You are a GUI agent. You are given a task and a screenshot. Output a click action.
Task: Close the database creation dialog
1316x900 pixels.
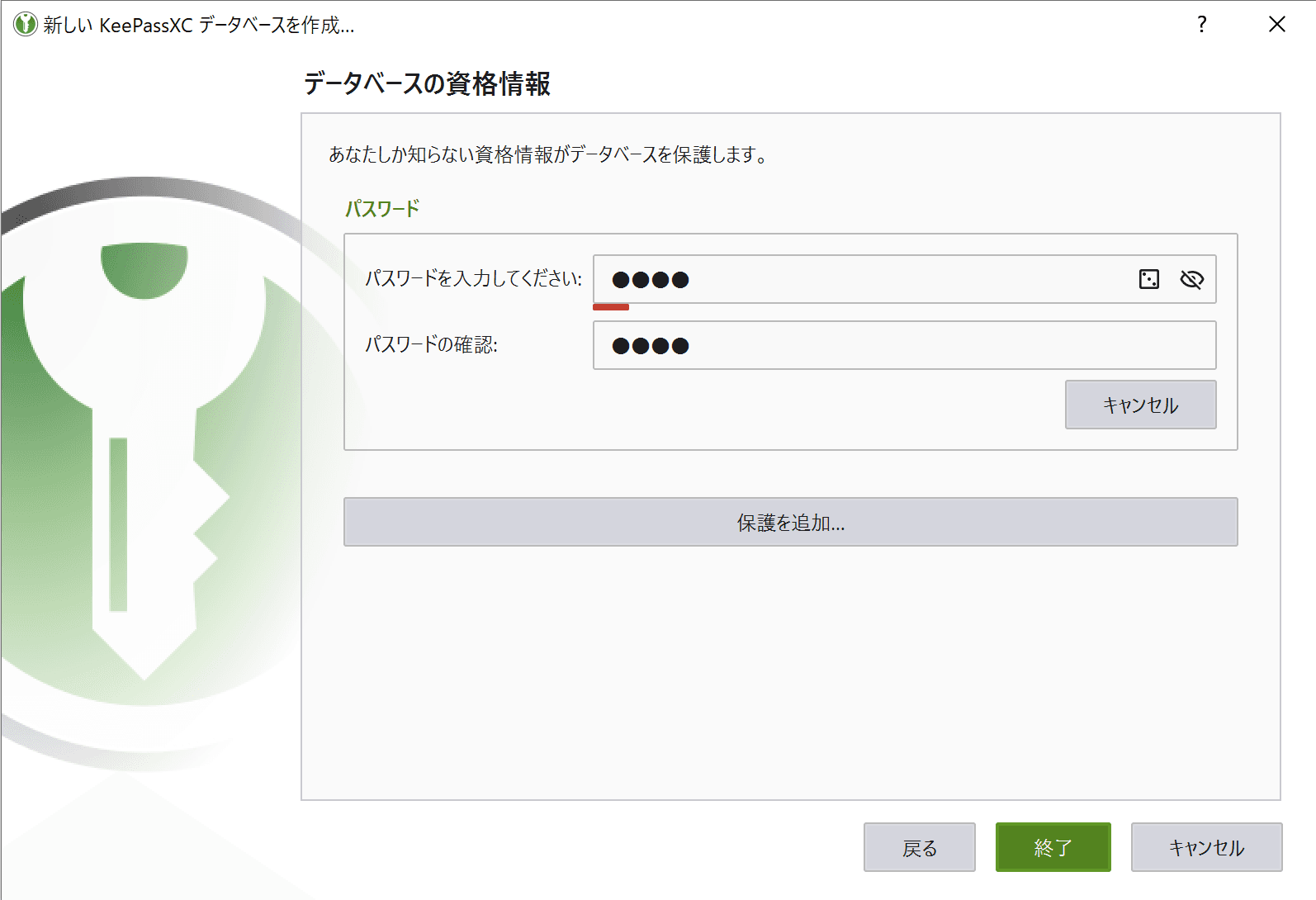pyautogui.click(x=1276, y=24)
